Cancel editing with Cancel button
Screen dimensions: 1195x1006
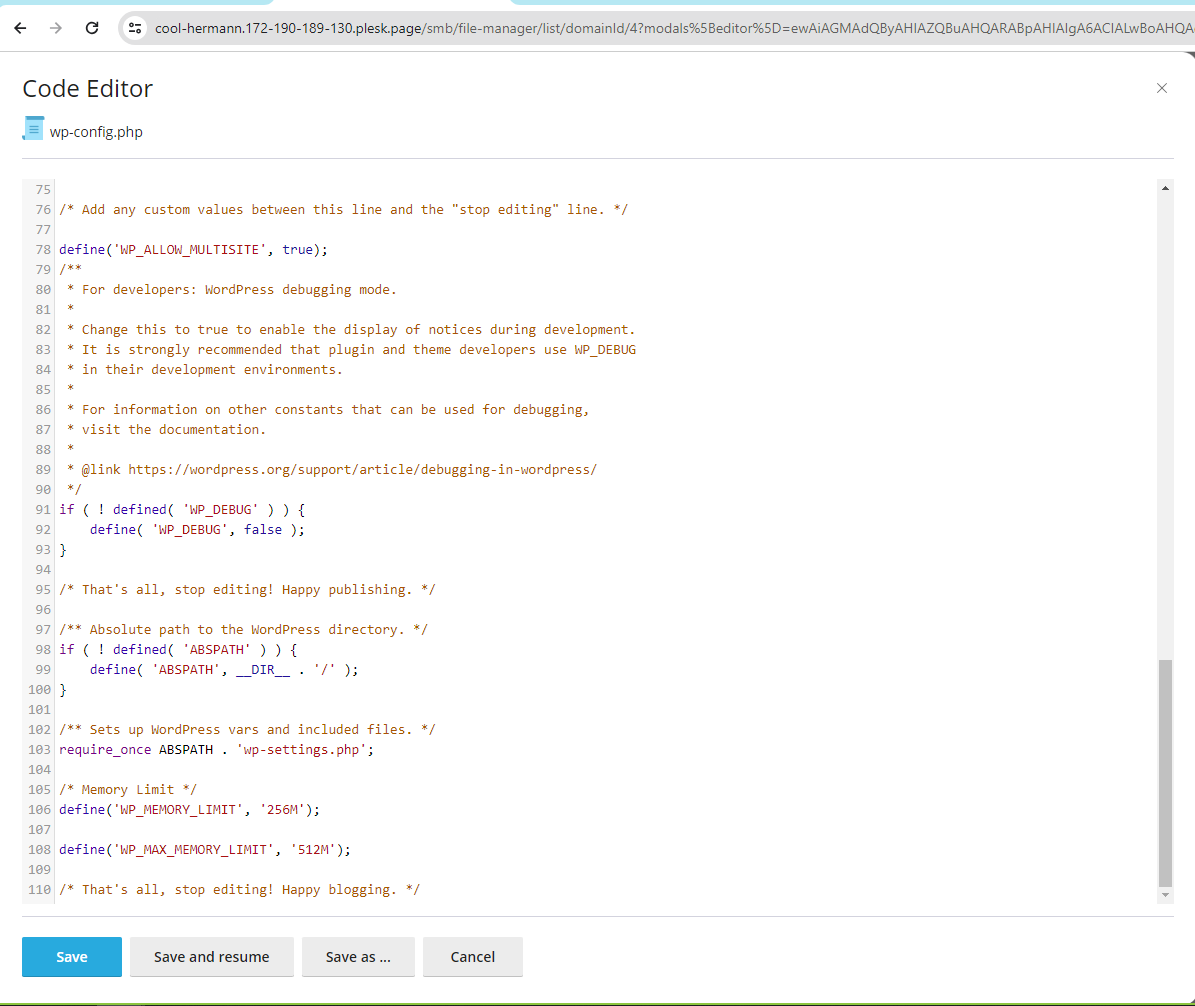473,956
